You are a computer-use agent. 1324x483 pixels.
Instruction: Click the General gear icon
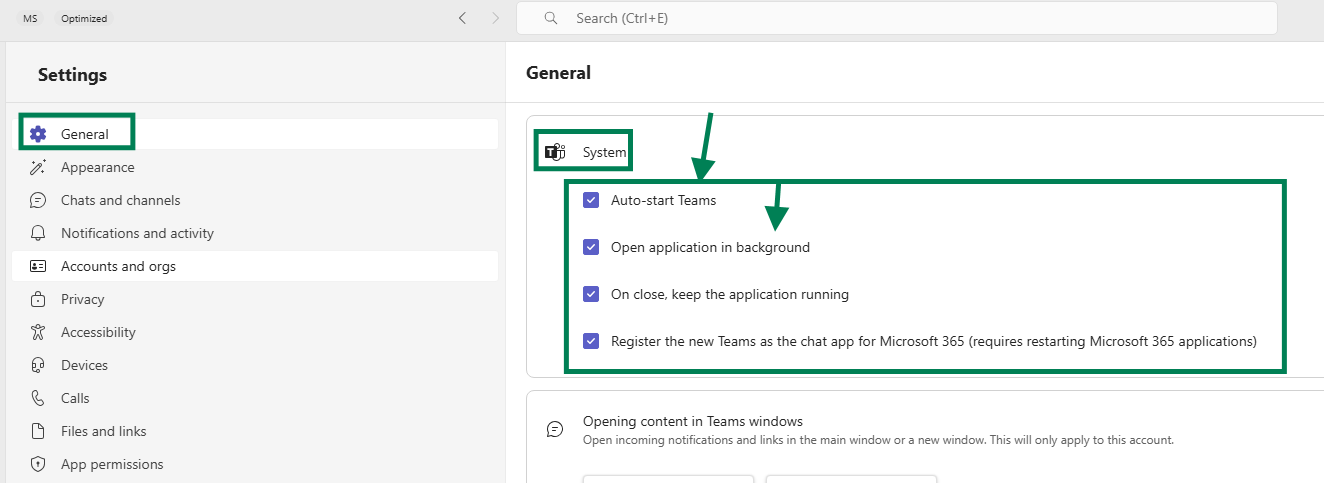click(38, 134)
